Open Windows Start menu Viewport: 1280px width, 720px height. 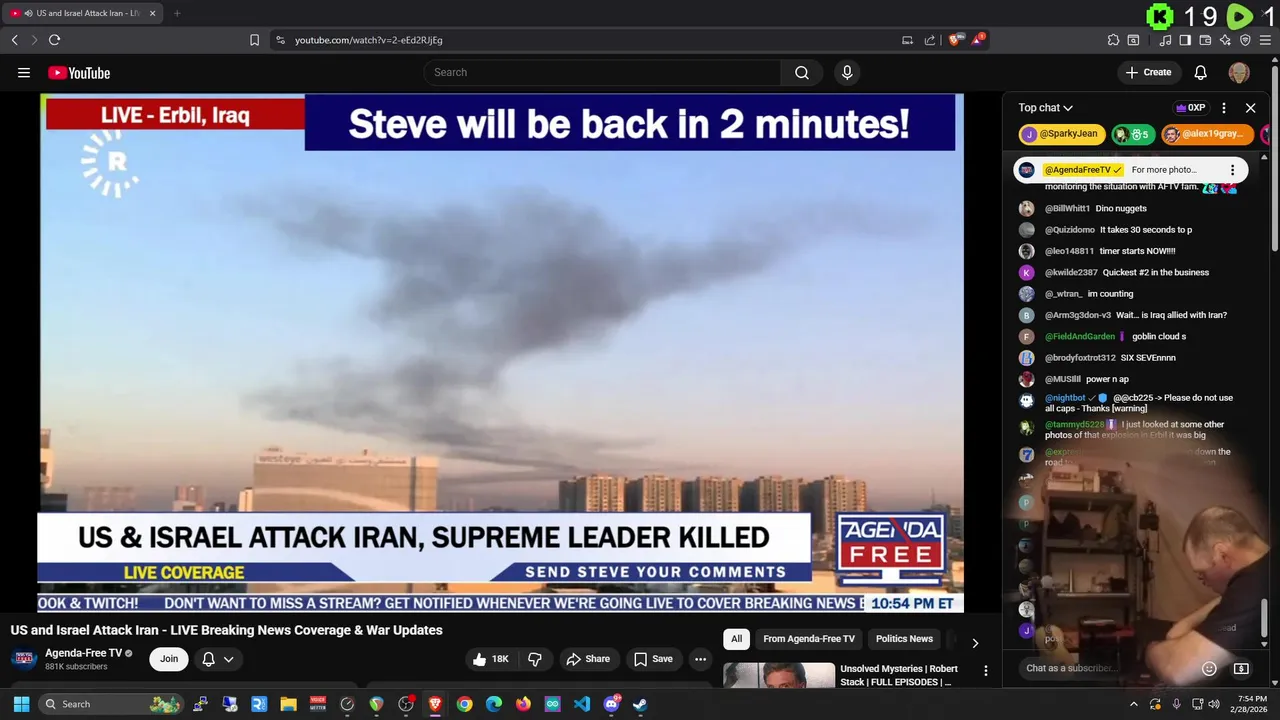pyautogui.click(x=21, y=704)
